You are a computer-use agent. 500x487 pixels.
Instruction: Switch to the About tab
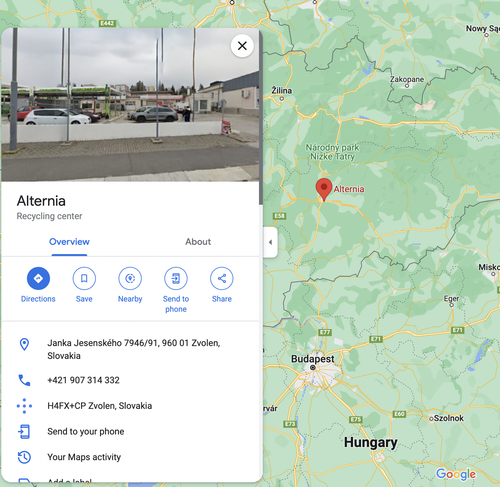click(198, 242)
